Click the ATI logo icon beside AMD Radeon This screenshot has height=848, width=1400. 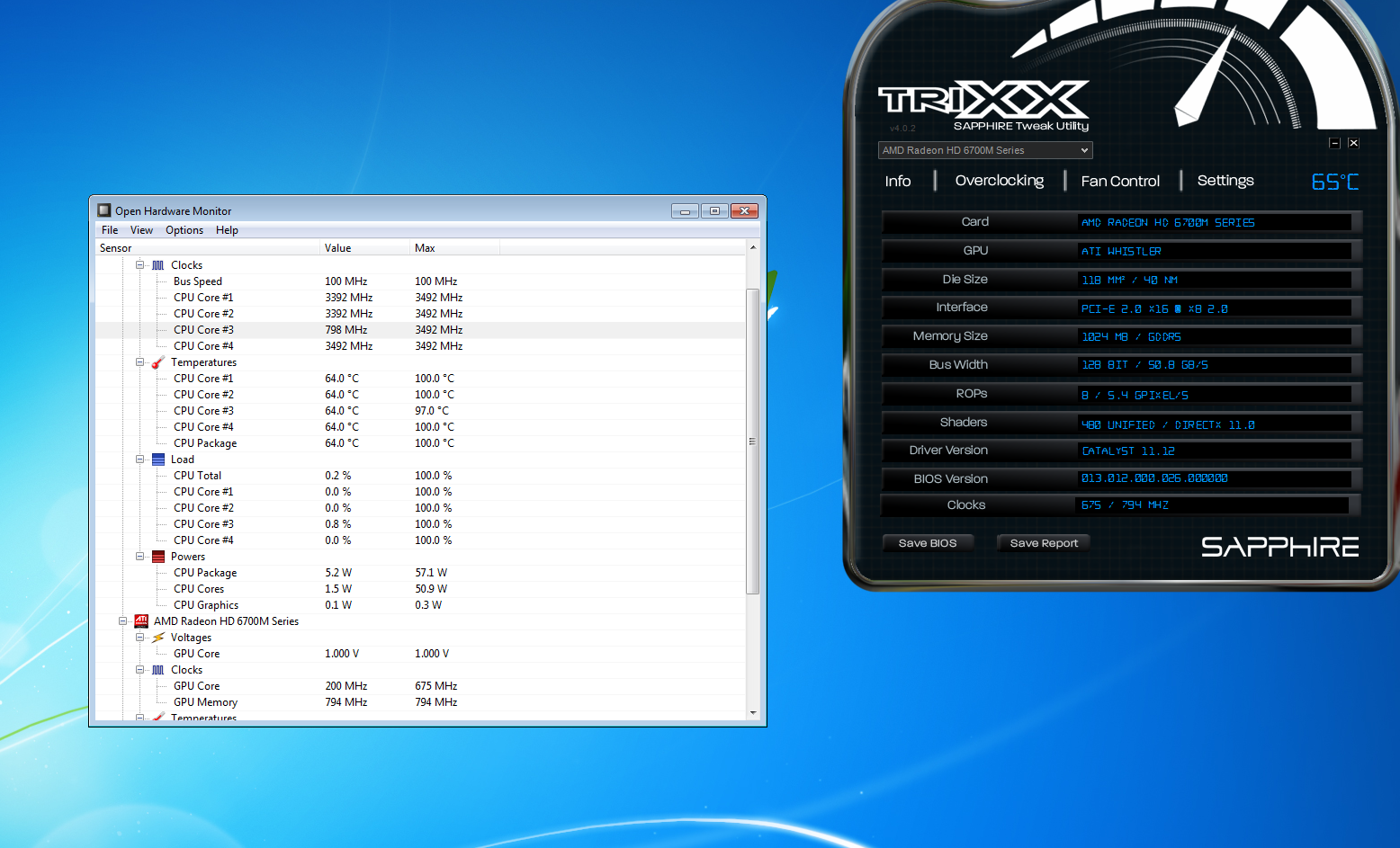141,621
